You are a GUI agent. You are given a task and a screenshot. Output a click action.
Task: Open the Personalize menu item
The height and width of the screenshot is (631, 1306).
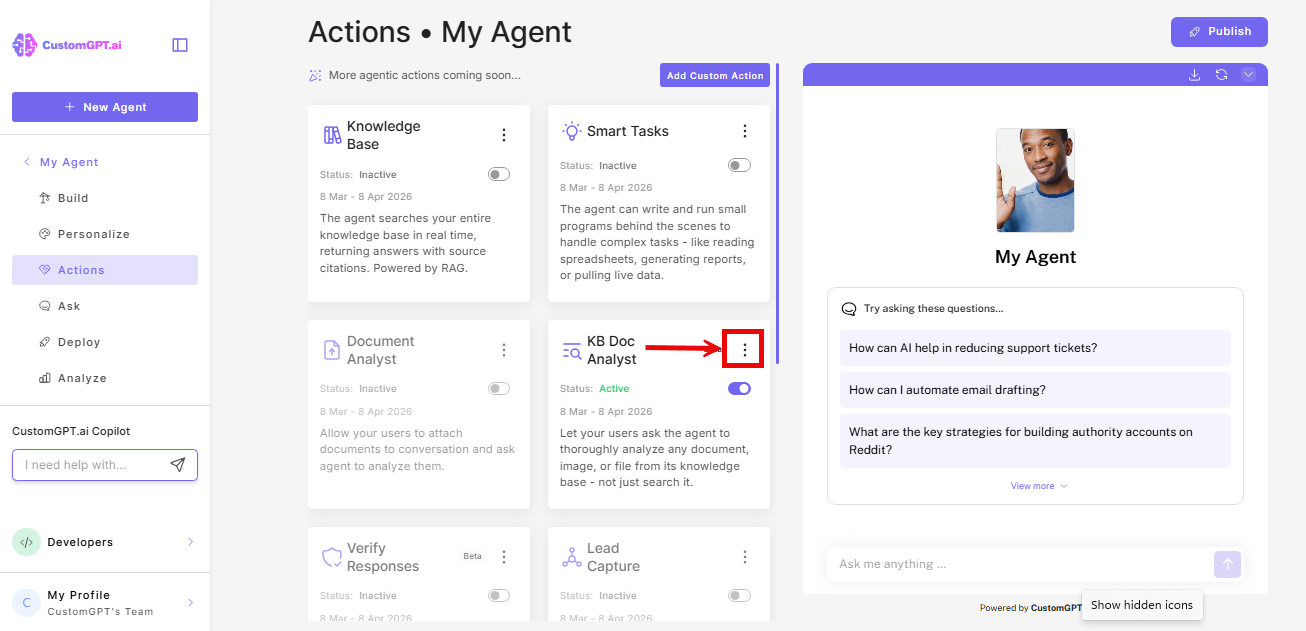coord(105,234)
